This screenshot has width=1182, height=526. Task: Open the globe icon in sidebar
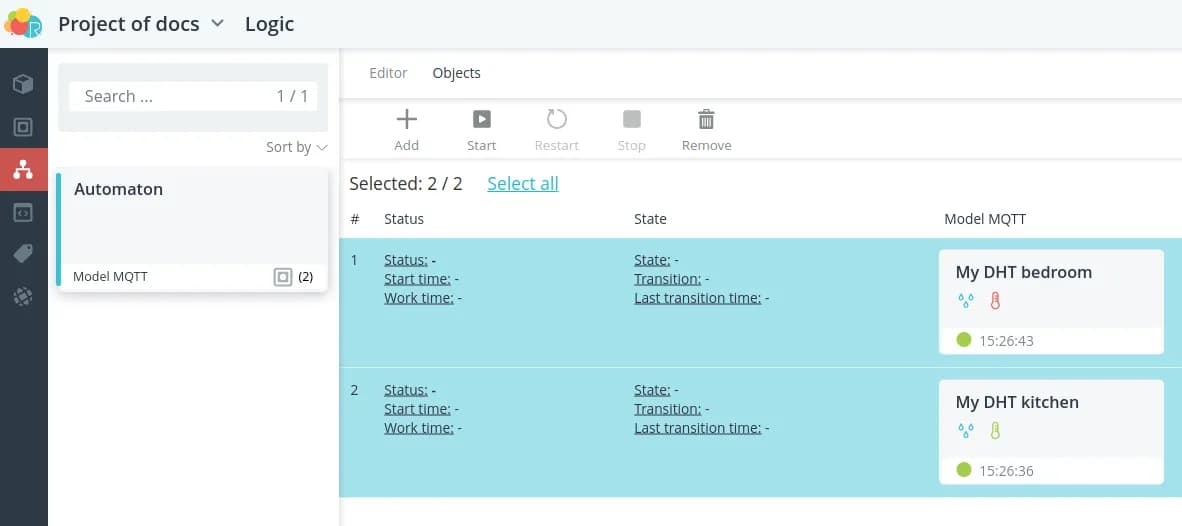click(x=23, y=296)
